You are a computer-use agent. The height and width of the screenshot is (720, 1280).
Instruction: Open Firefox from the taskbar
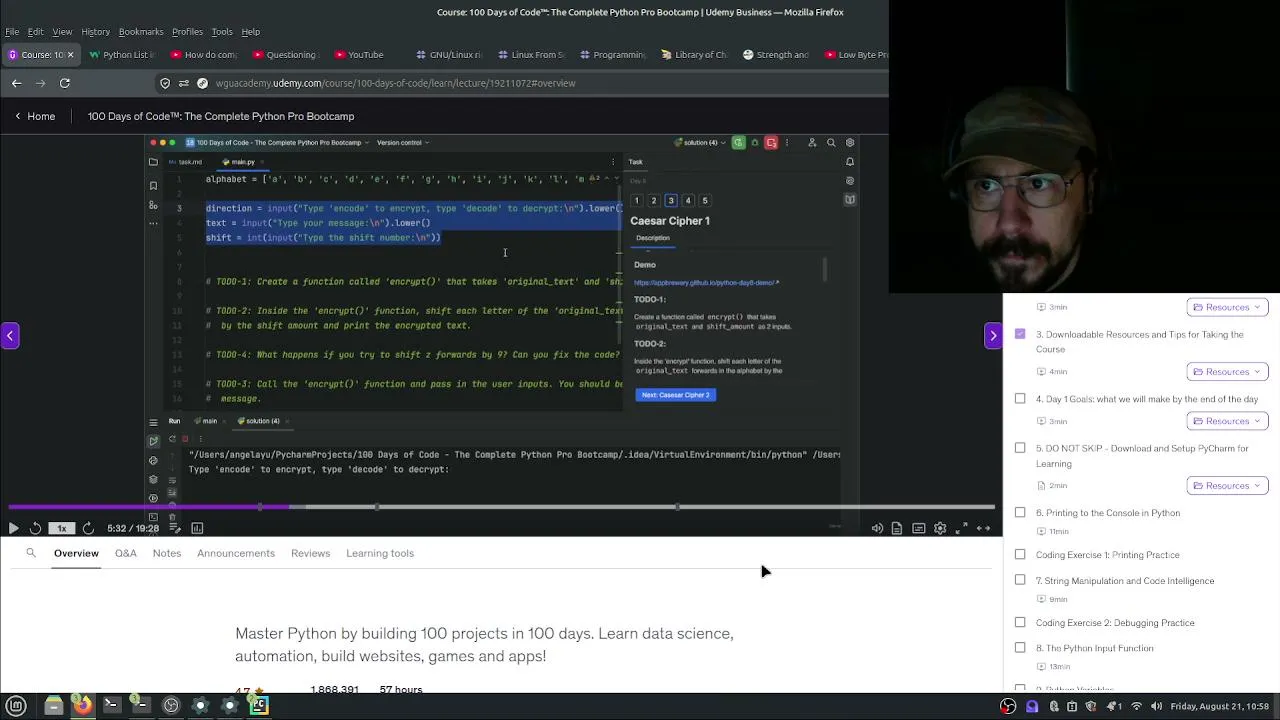(x=83, y=706)
